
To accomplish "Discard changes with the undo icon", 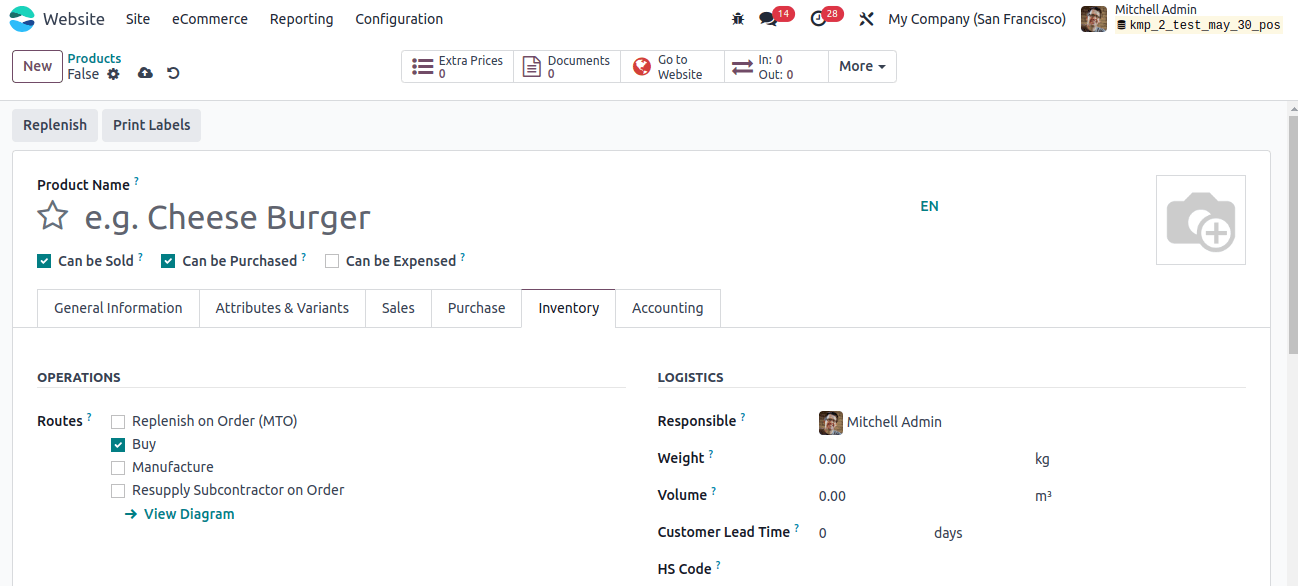I will (x=173, y=73).
